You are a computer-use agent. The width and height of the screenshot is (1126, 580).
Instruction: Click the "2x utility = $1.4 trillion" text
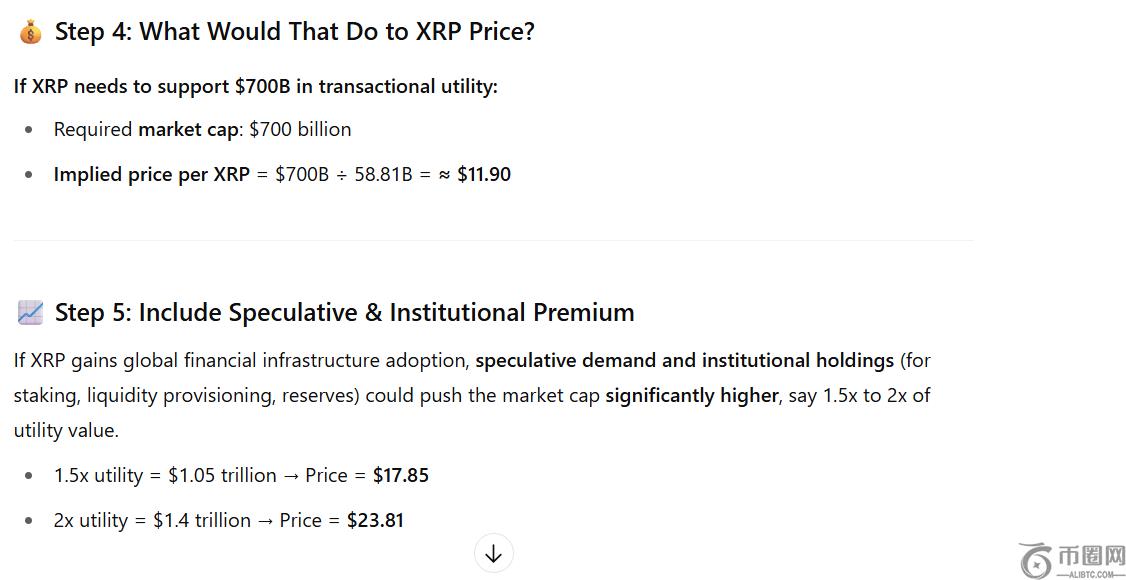pos(152,521)
